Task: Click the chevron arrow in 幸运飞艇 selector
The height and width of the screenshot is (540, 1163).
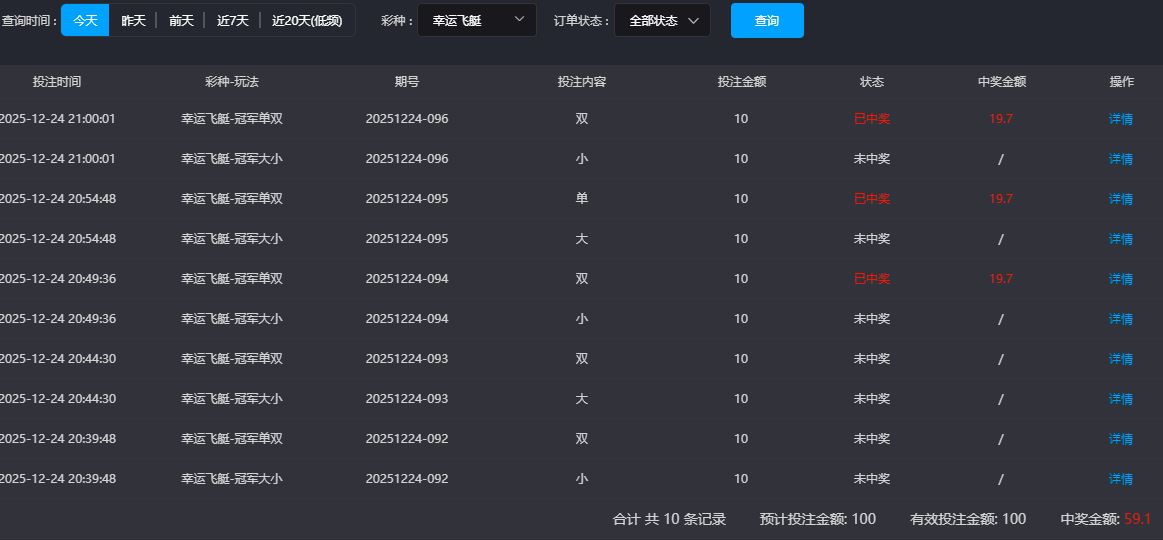Action: [x=518, y=20]
